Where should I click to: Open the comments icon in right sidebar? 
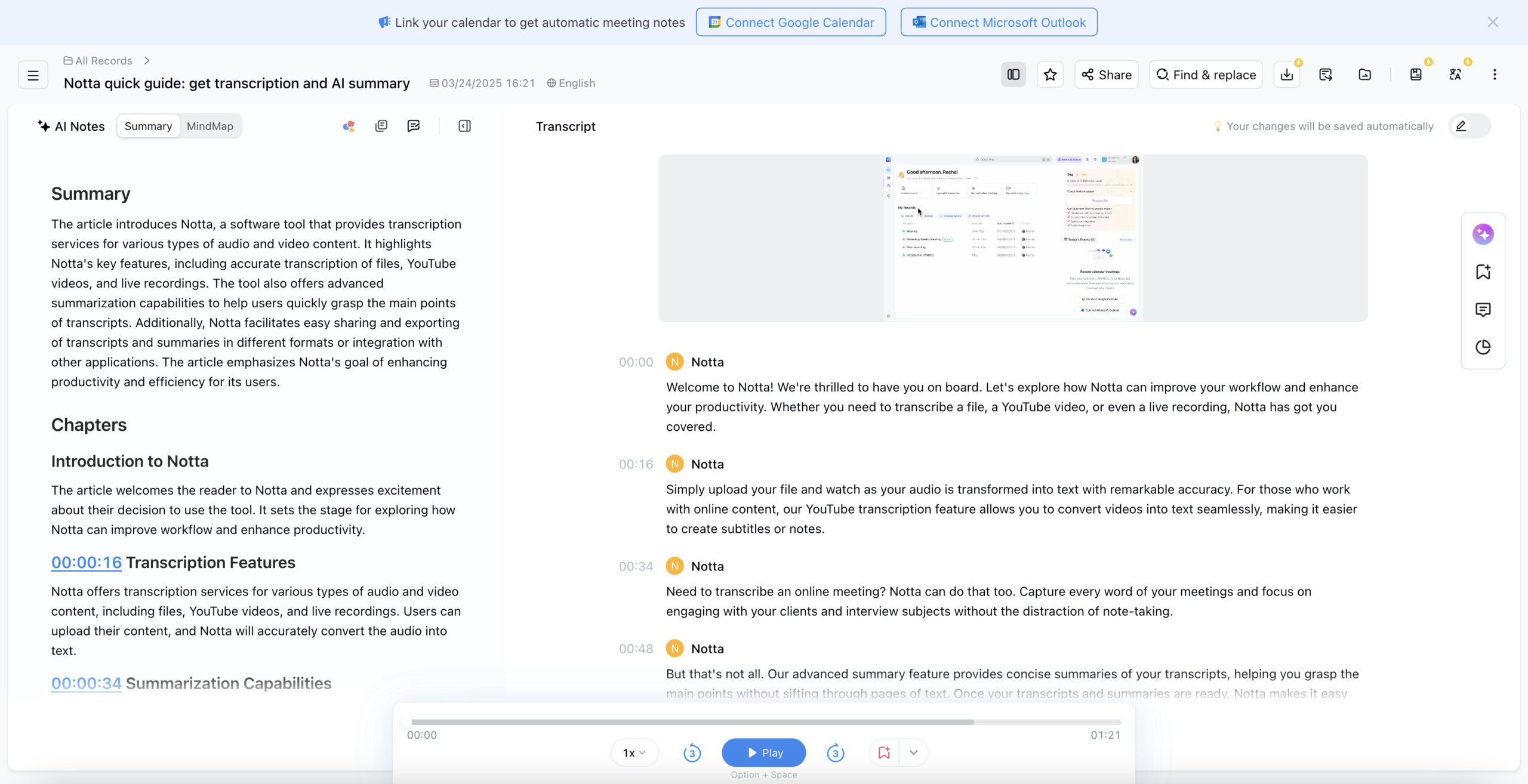1483,310
